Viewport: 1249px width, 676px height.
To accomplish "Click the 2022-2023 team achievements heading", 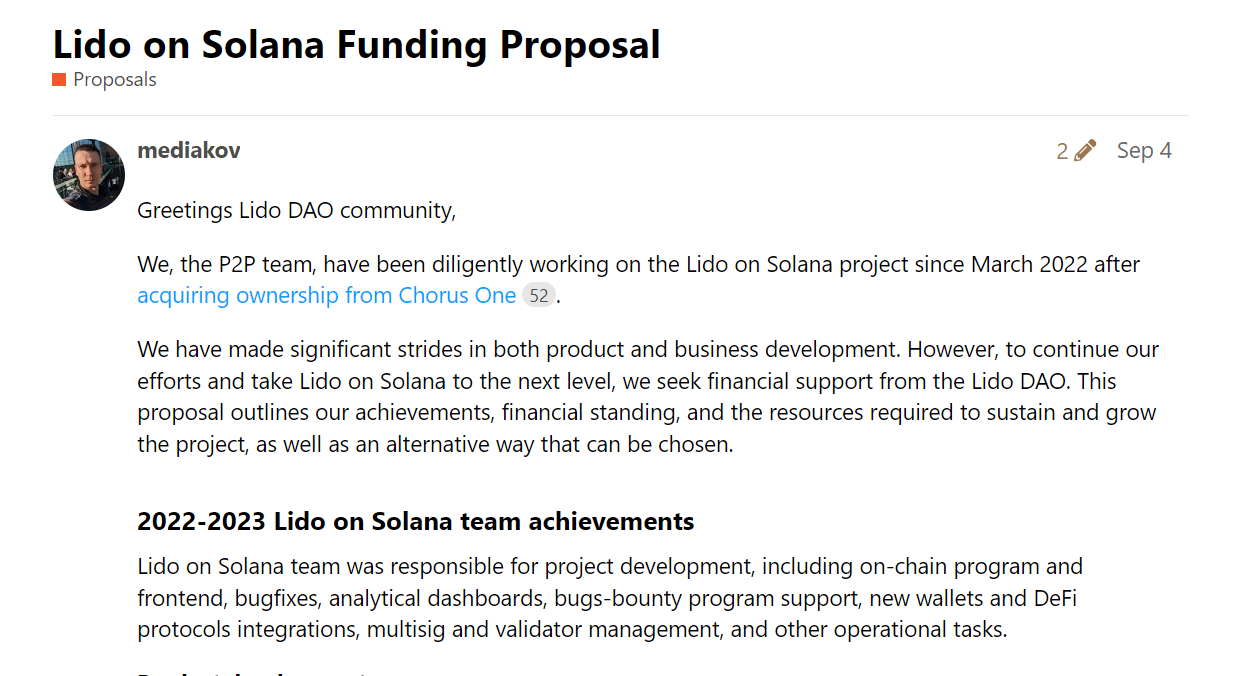I will pos(415,522).
